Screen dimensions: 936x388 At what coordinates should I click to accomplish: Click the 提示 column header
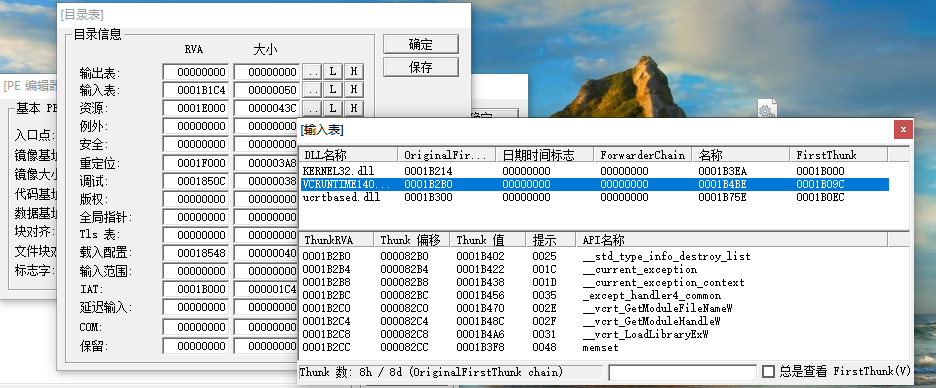click(x=550, y=240)
